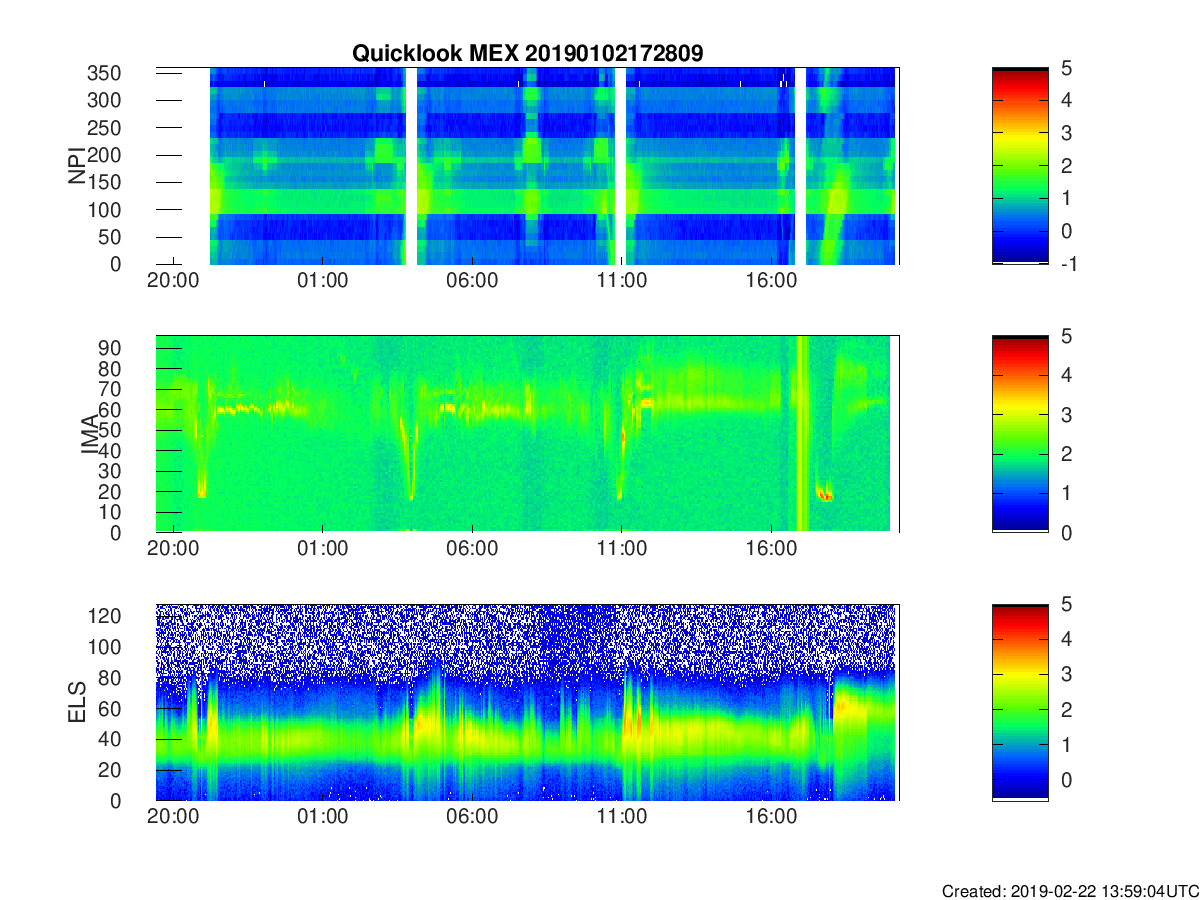The width and height of the screenshot is (1200, 900).
Task: Pick the NPI panel colorbar
Action: click(x=1020, y=166)
